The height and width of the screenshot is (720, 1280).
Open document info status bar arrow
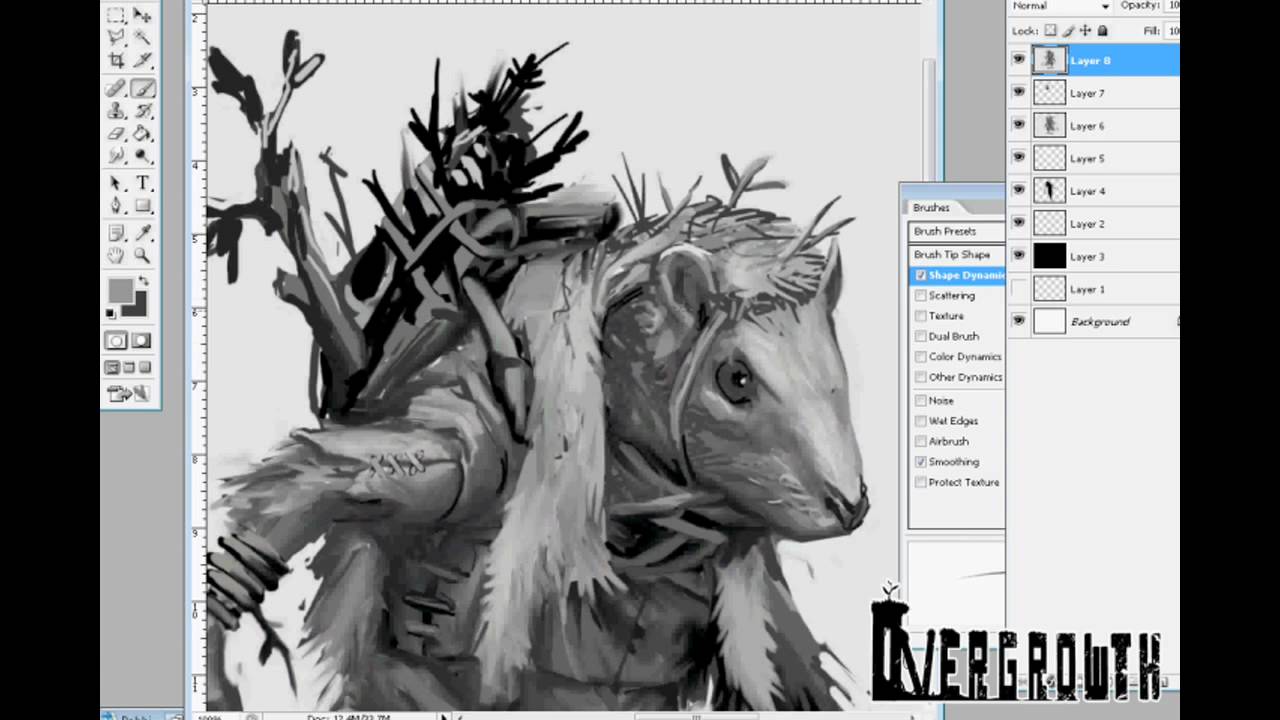coord(445,716)
